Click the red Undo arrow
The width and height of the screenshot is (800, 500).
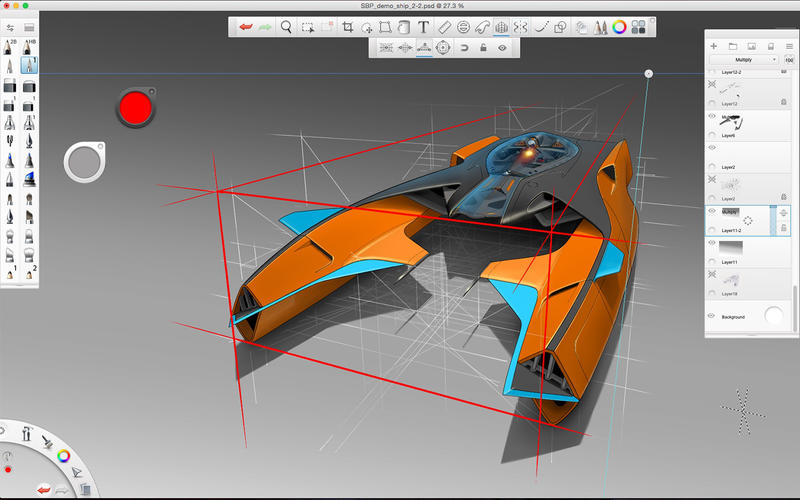pos(245,28)
